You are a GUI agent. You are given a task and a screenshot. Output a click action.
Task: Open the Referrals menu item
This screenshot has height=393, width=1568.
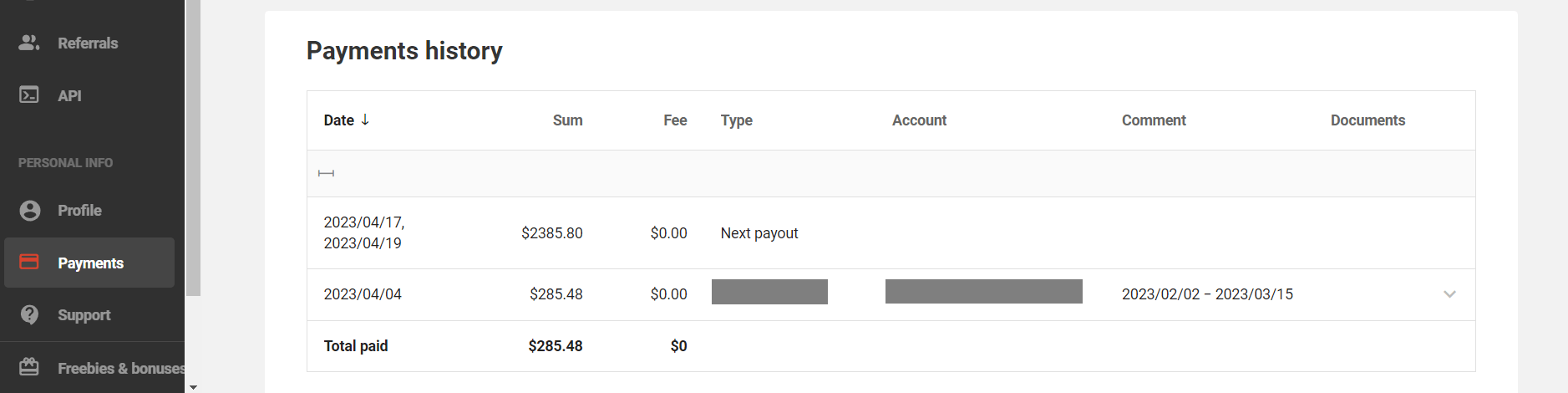click(x=88, y=43)
